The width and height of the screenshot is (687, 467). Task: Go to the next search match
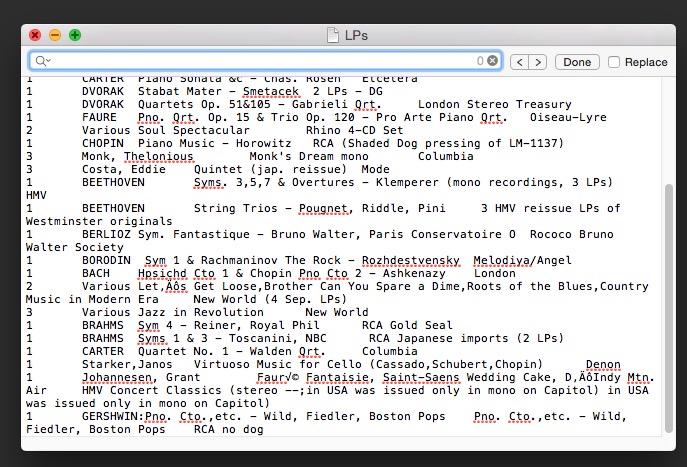[x=538, y=62]
